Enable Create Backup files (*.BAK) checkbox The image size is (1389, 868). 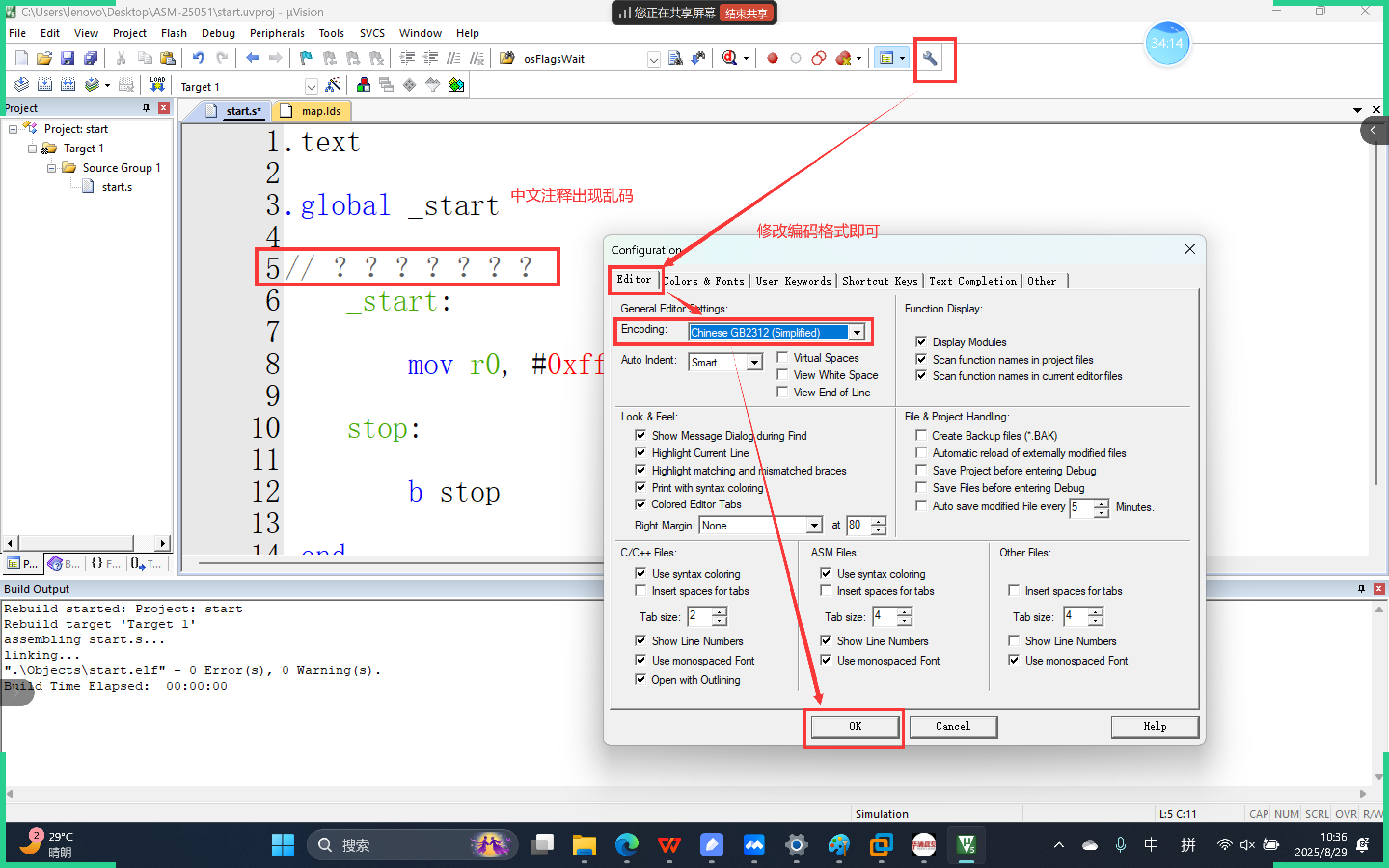pyautogui.click(x=921, y=435)
